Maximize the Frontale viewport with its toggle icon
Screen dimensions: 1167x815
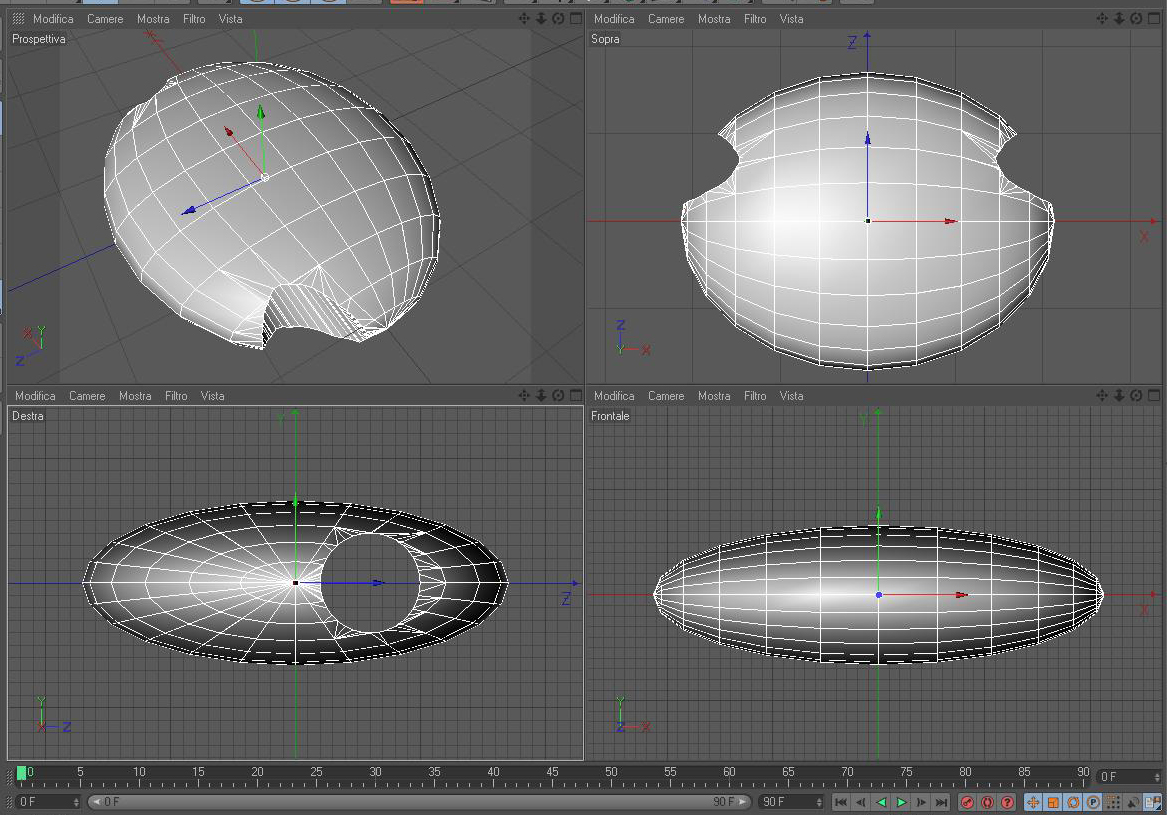[1154, 395]
